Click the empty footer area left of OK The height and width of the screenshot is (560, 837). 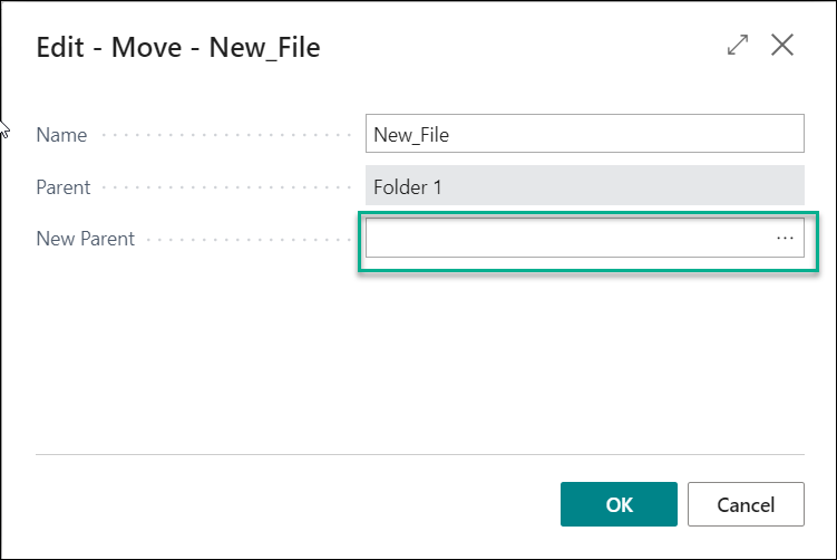300,505
